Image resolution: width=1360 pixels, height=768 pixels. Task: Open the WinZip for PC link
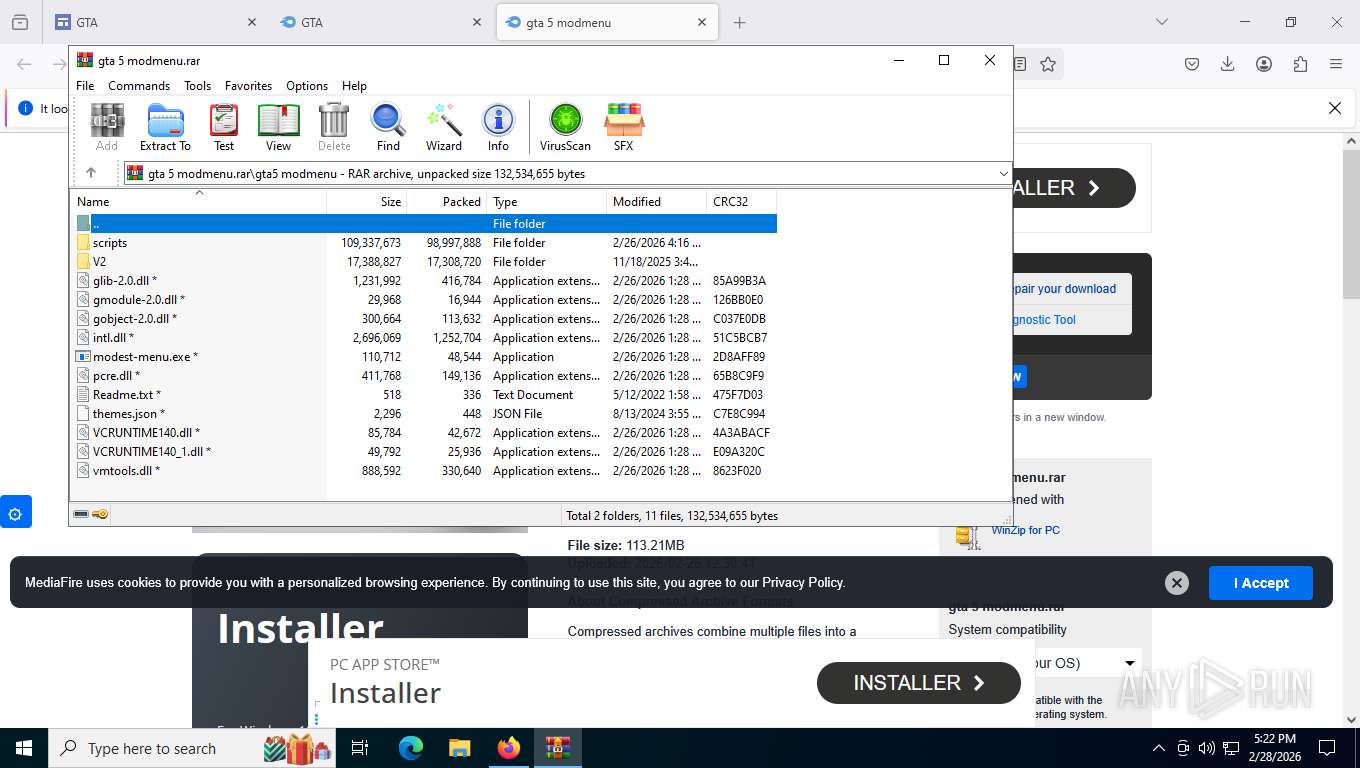click(1025, 530)
